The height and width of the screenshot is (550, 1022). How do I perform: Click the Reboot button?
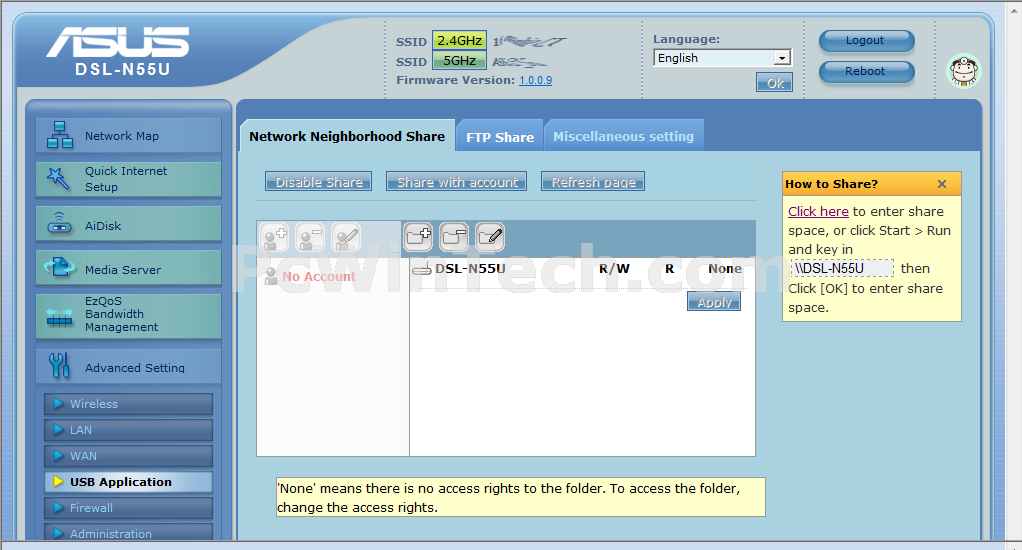pyautogui.click(x=866, y=72)
